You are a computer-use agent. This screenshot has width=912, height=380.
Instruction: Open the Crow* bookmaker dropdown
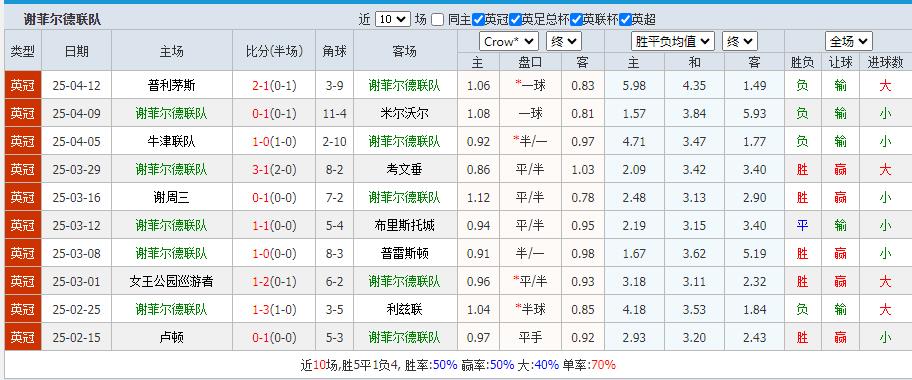pos(508,41)
